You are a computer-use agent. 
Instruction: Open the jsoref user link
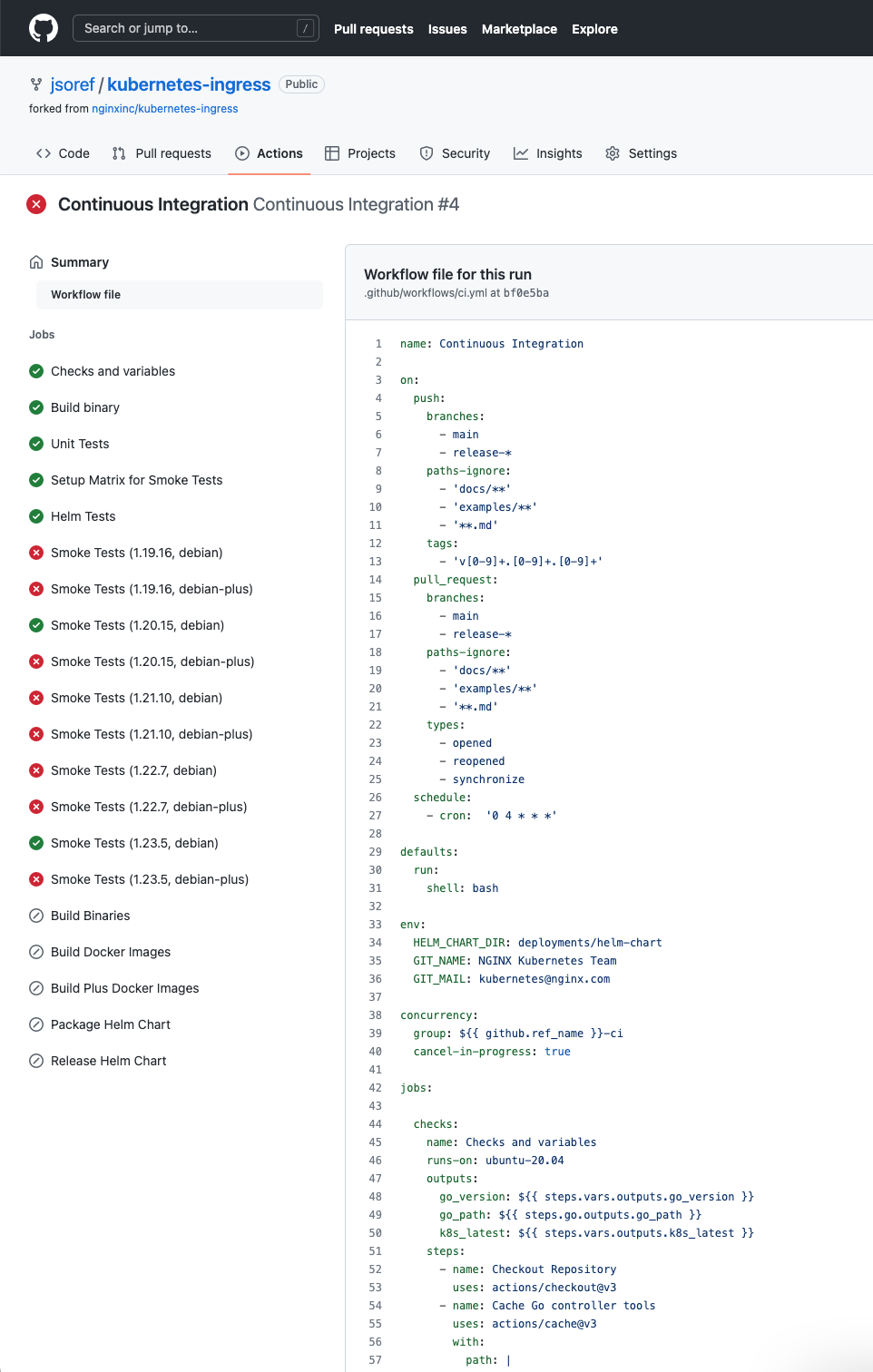(x=73, y=84)
